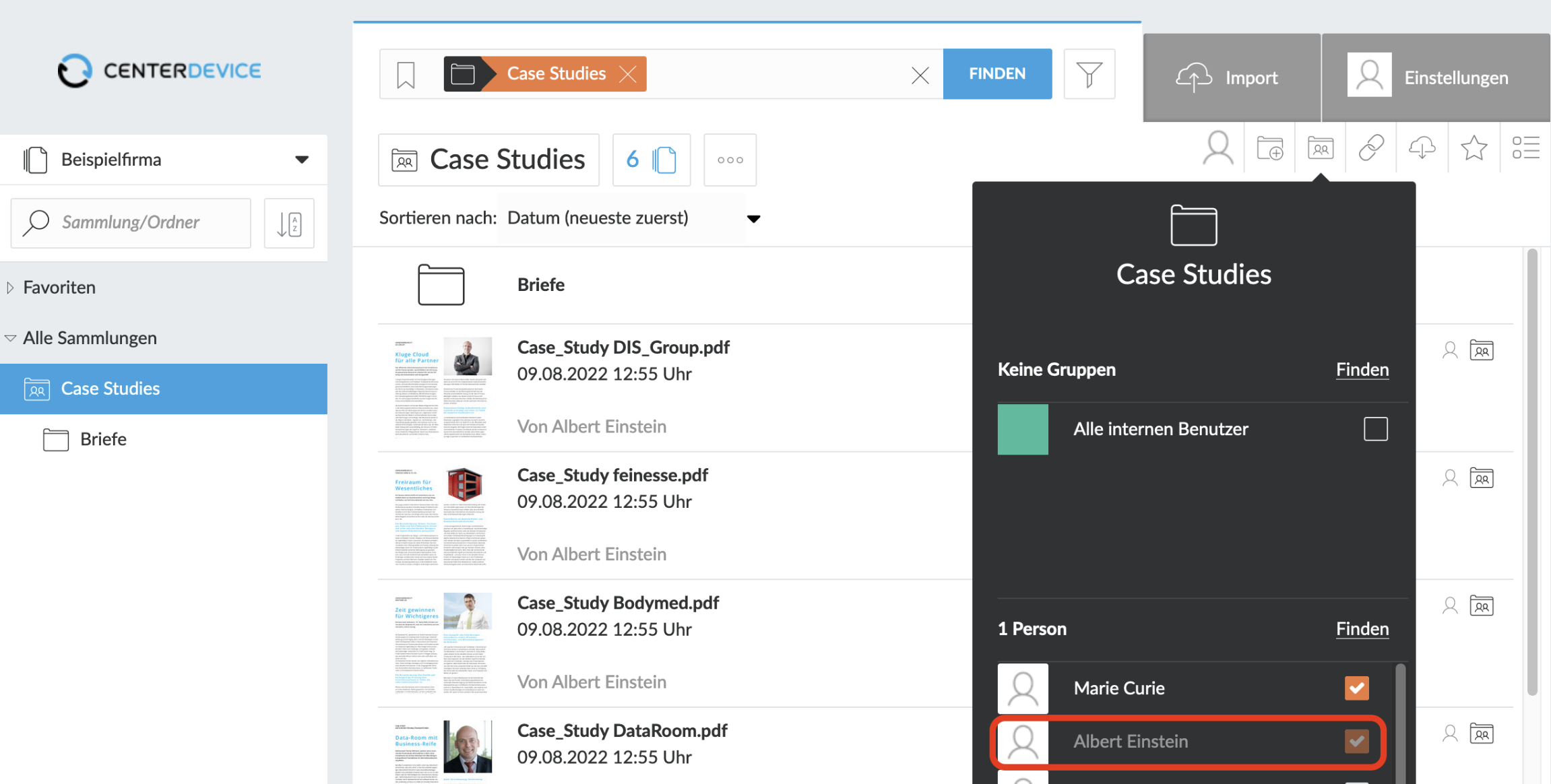Image resolution: width=1551 pixels, height=784 pixels.
Task: Select Case Studies in the sidebar
Action: click(164, 389)
